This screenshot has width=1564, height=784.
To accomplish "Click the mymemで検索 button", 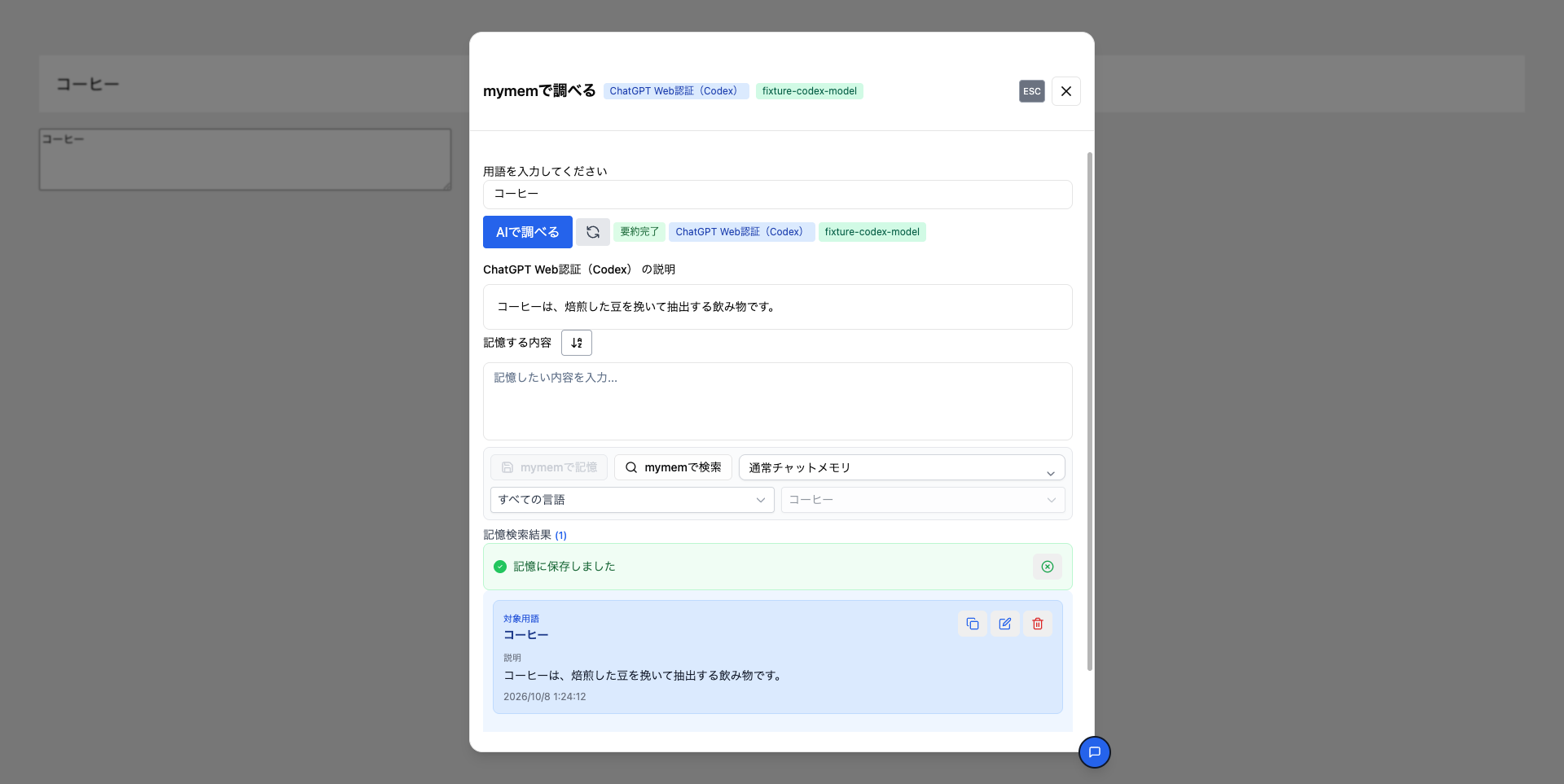I will click(x=673, y=467).
